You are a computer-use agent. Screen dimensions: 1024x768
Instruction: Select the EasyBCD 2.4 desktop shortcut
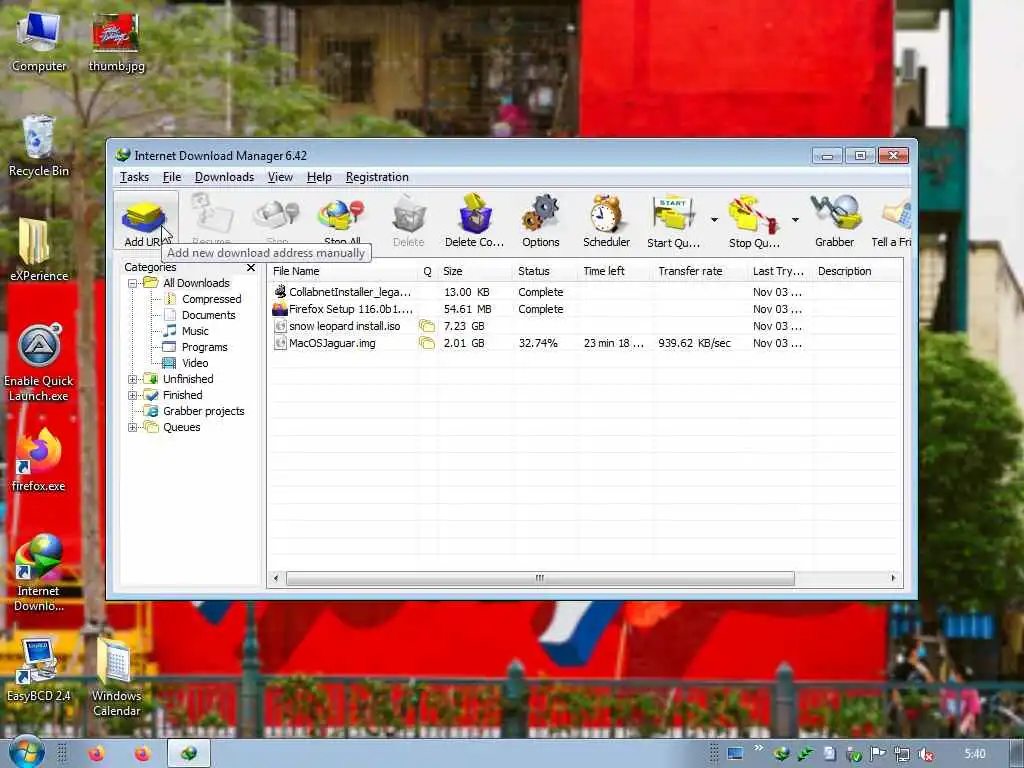(x=39, y=670)
